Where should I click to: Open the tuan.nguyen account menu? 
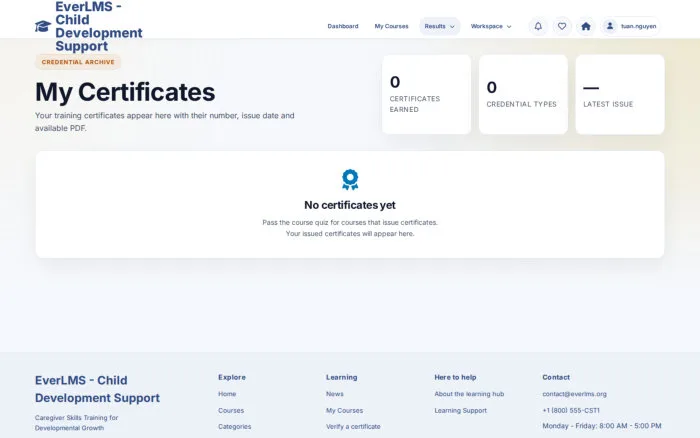click(x=630, y=26)
